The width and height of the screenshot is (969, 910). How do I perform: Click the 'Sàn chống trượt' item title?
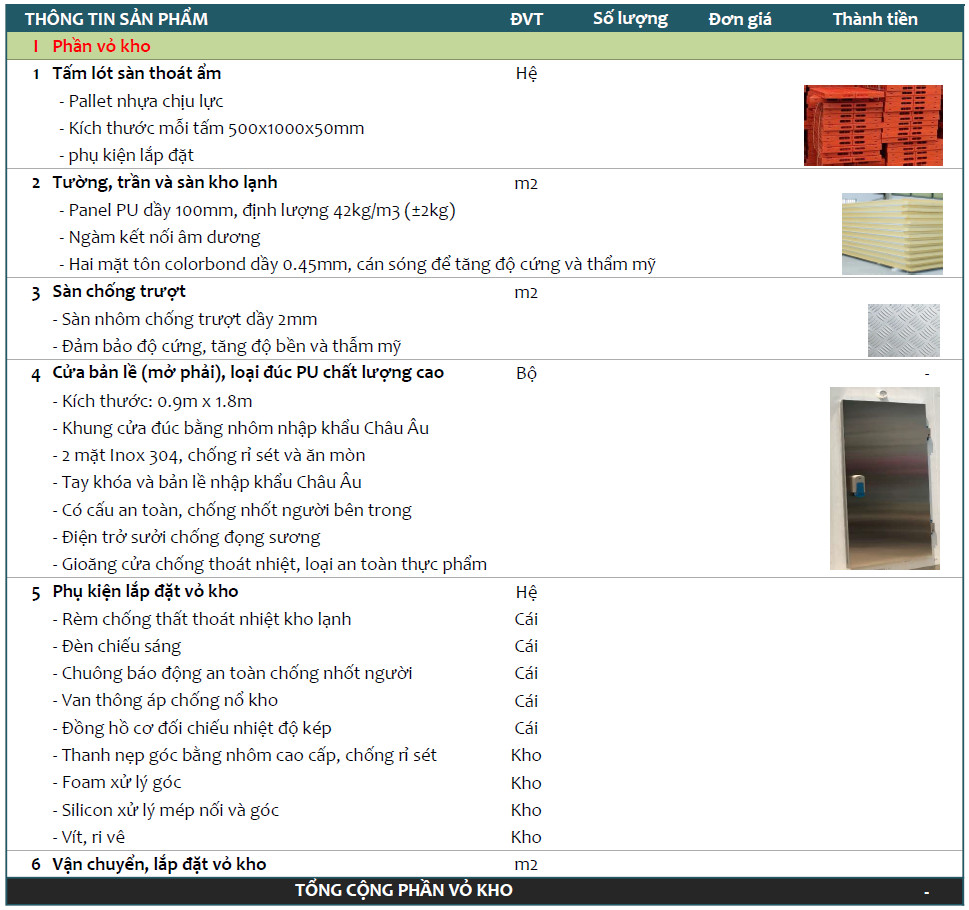119,291
